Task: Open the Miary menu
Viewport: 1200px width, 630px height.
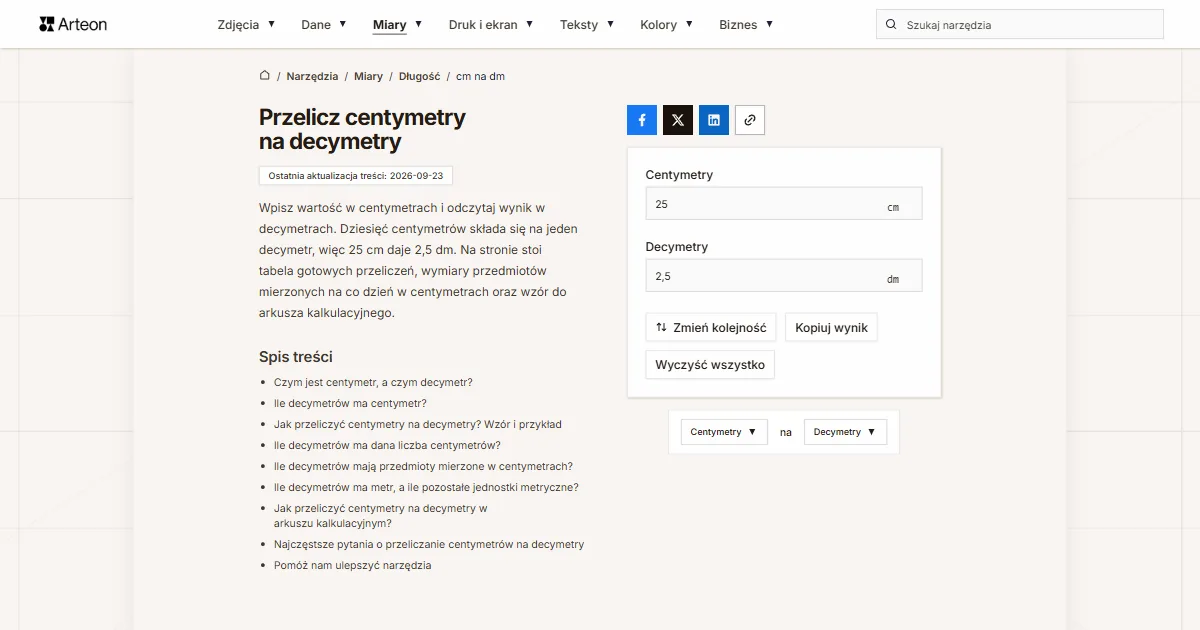Action: coord(397,24)
